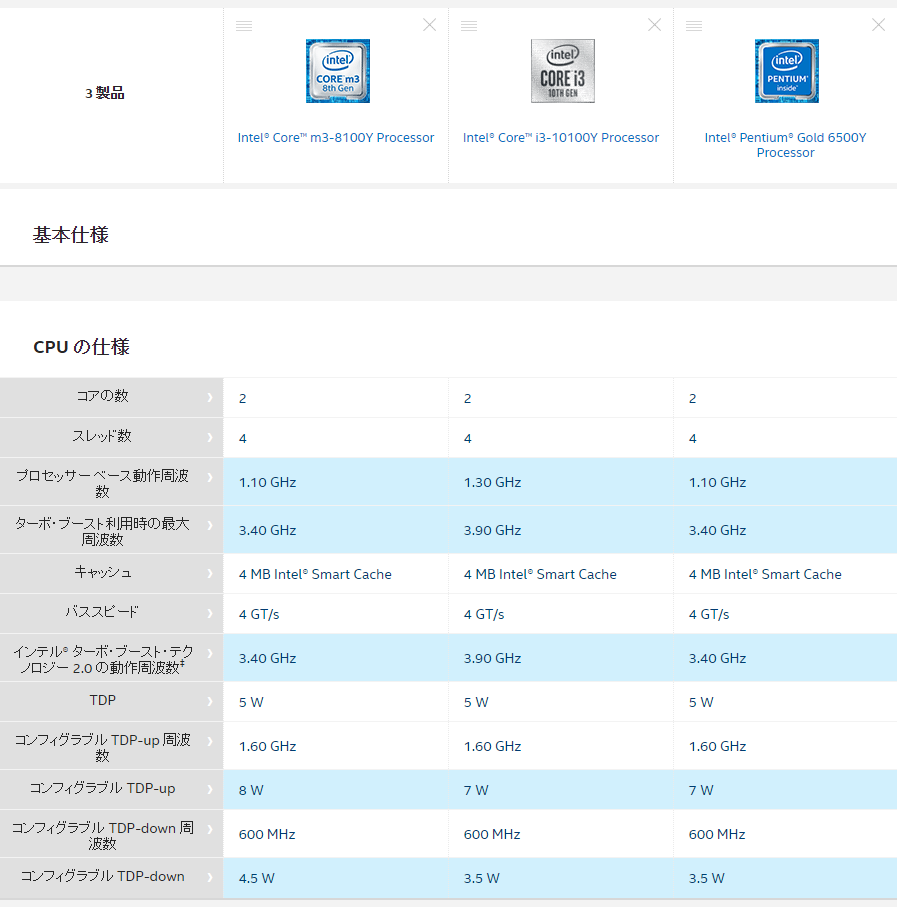Expand プロセッサー ベース動作周波数 row details
The height and width of the screenshot is (907, 897).
(210, 478)
